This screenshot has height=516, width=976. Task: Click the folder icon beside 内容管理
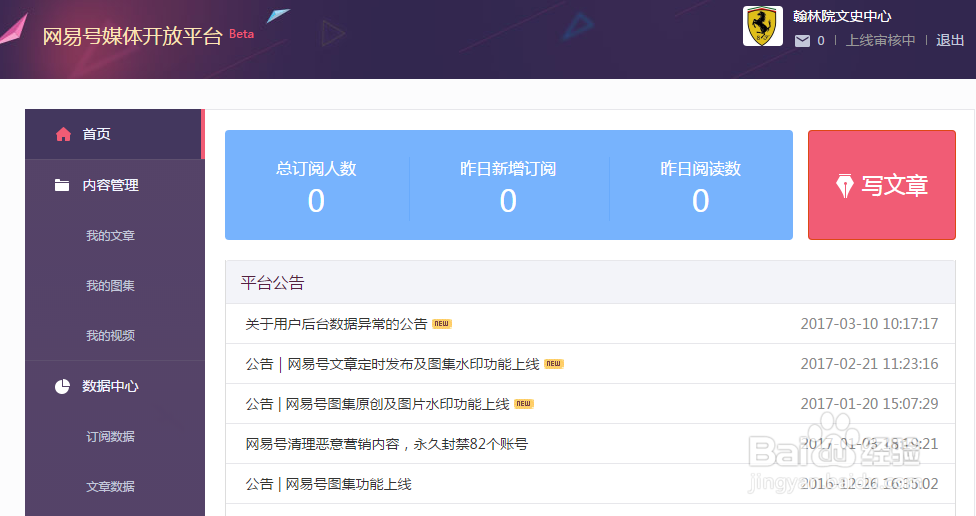point(62,185)
